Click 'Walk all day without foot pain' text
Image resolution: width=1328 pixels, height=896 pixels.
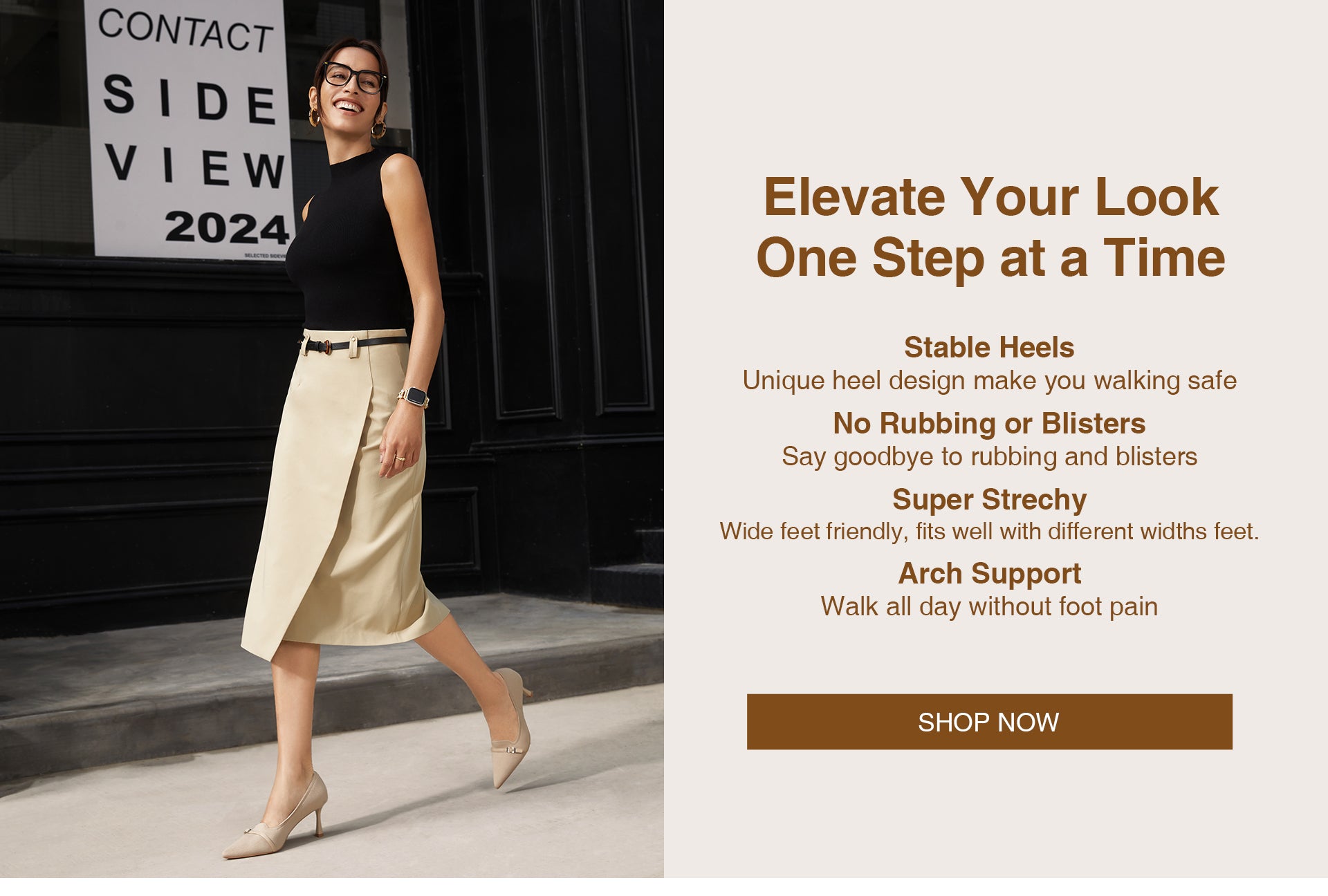point(989,606)
